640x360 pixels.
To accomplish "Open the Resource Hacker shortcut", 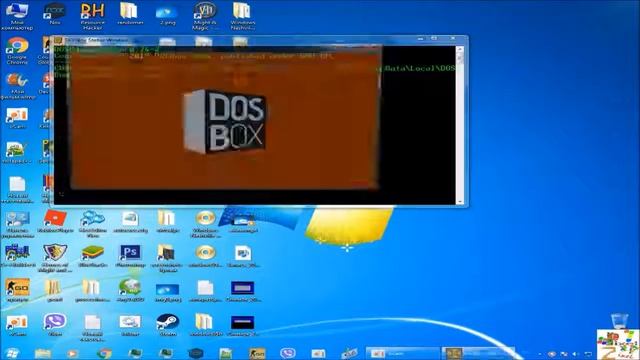I will tap(92, 16).
